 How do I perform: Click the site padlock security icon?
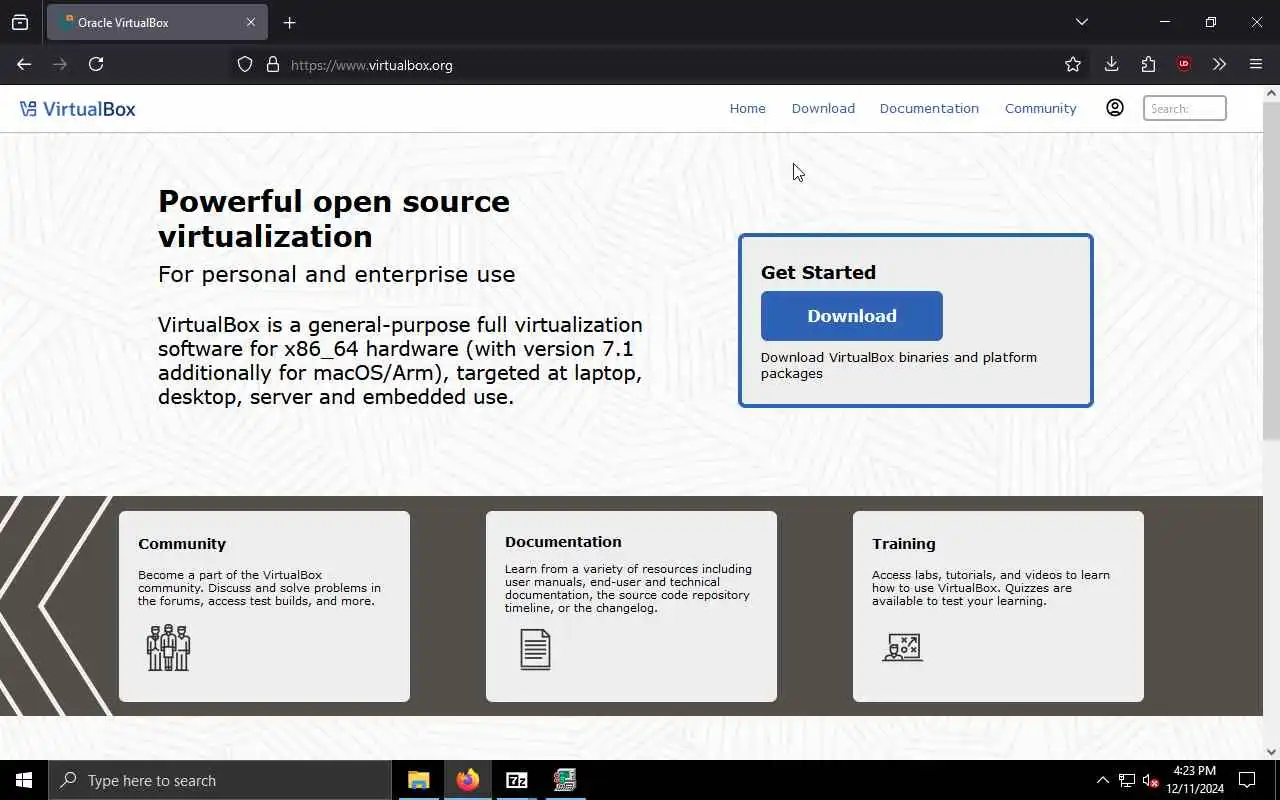tap(272, 65)
